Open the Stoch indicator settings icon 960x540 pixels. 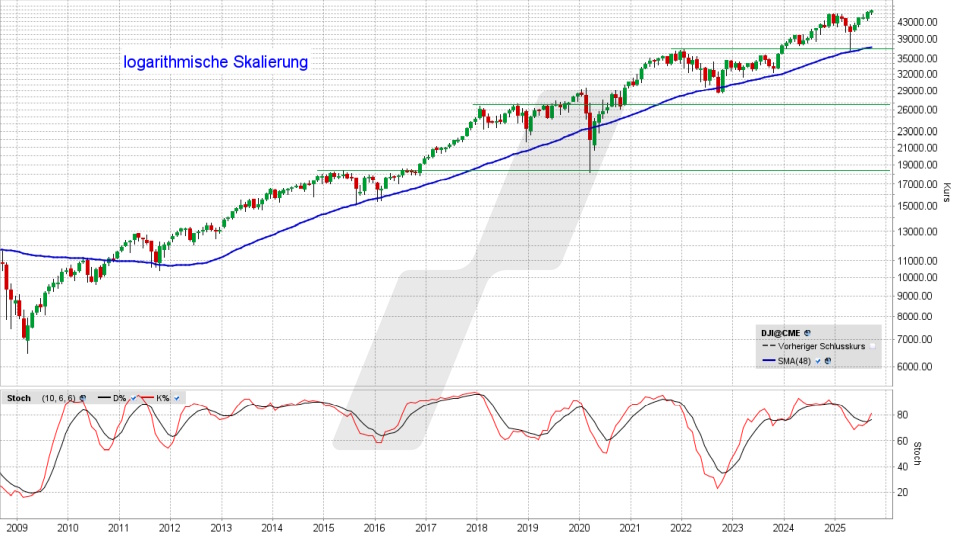pos(83,398)
